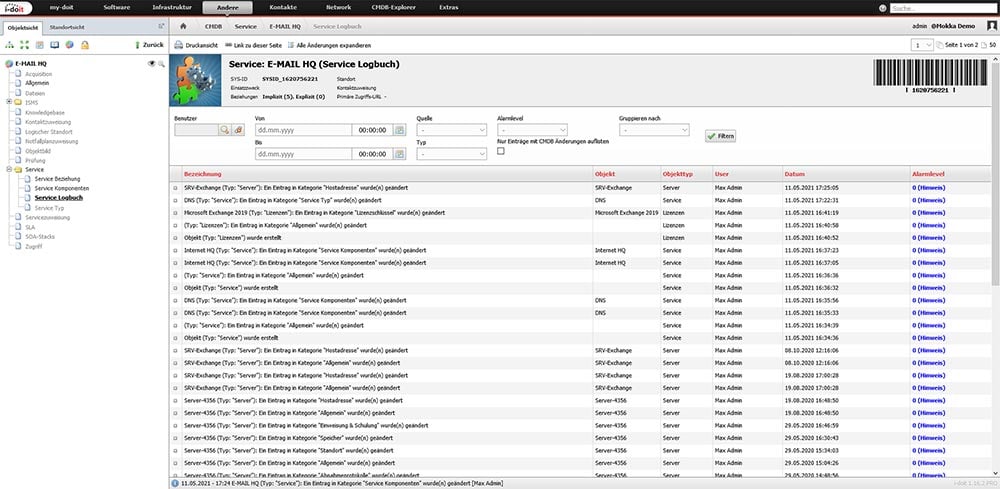The height and width of the screenshot is (489, 1000).
Task: Open the Typ dropdown
Action: 452,154
